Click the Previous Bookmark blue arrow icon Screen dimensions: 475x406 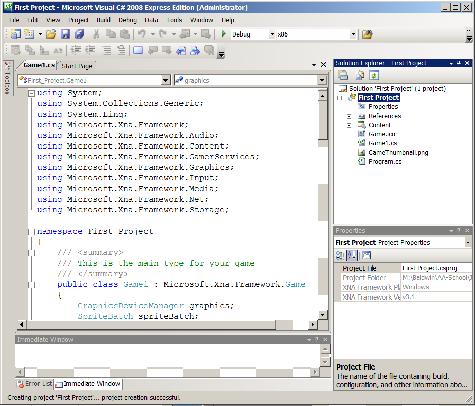pyautogui.click(x=181, y=51)
